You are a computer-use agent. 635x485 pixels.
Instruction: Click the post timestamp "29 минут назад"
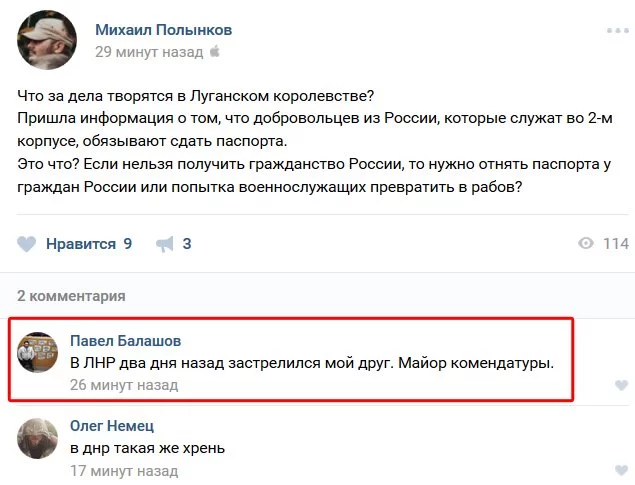[x=148, y=51]
